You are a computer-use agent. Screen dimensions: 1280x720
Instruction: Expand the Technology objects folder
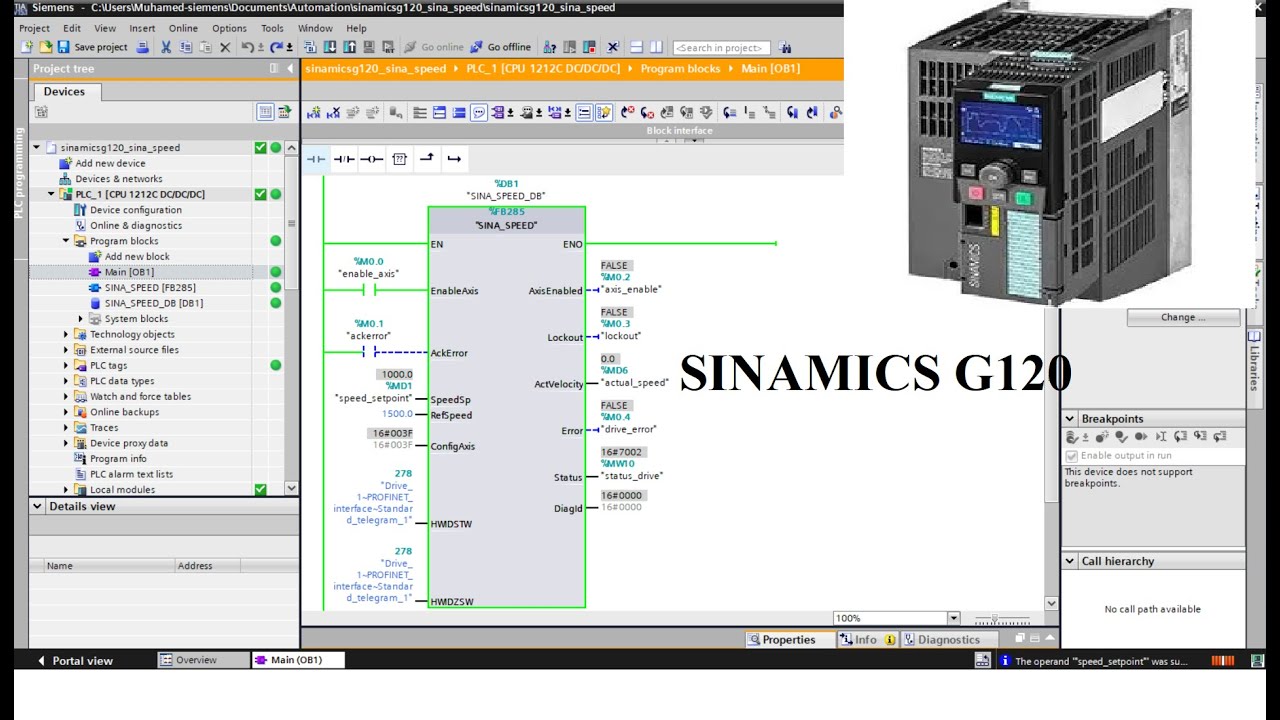point(67,334)
